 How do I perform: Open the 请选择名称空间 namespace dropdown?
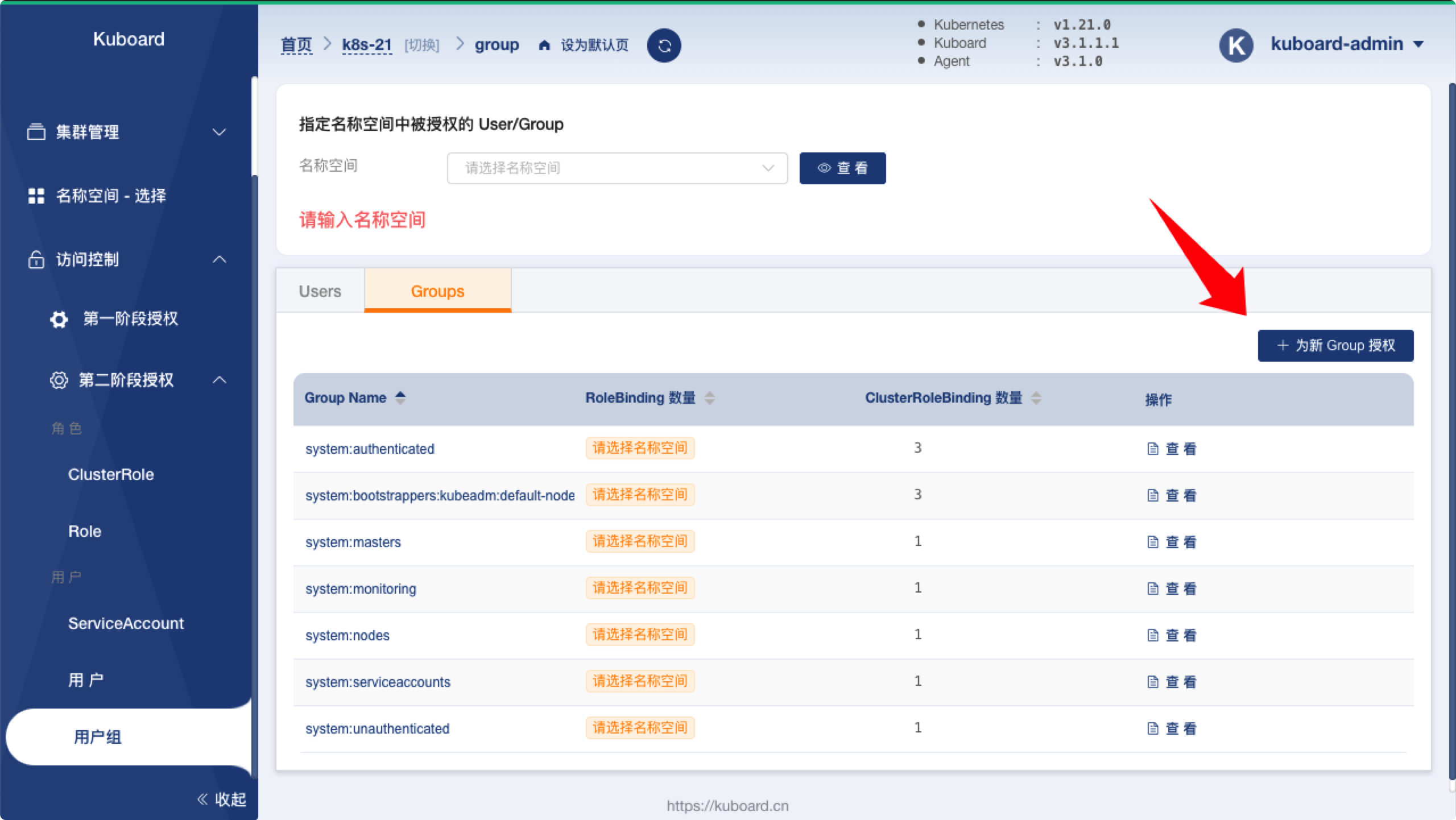[617, 168]
